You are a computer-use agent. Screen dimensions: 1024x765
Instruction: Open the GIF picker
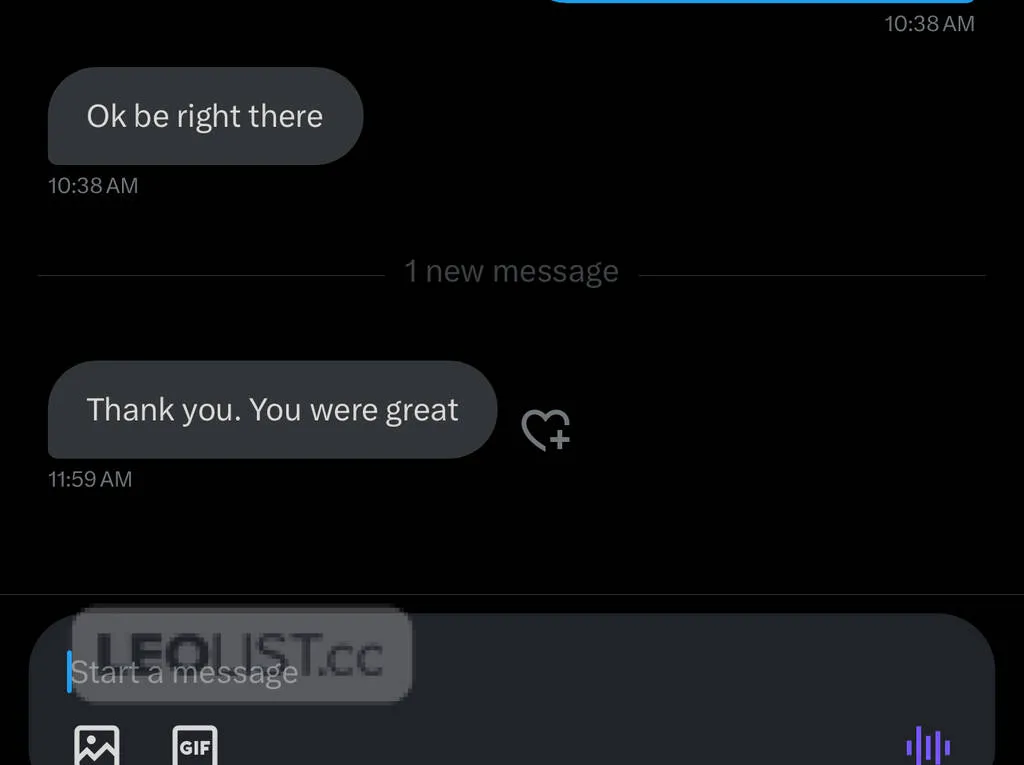195,745
